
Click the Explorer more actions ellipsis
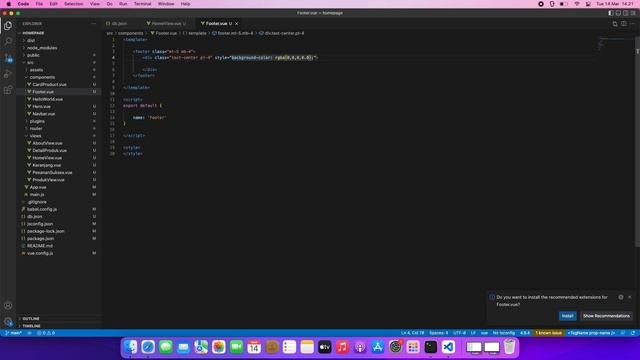93,24
